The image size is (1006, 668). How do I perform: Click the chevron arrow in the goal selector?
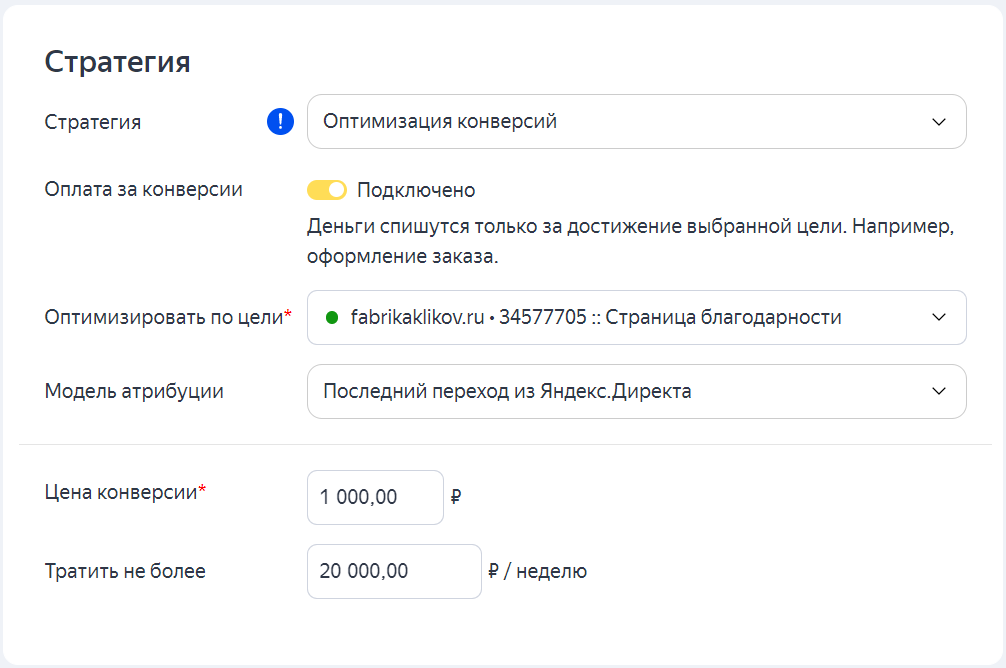(938, 318)
